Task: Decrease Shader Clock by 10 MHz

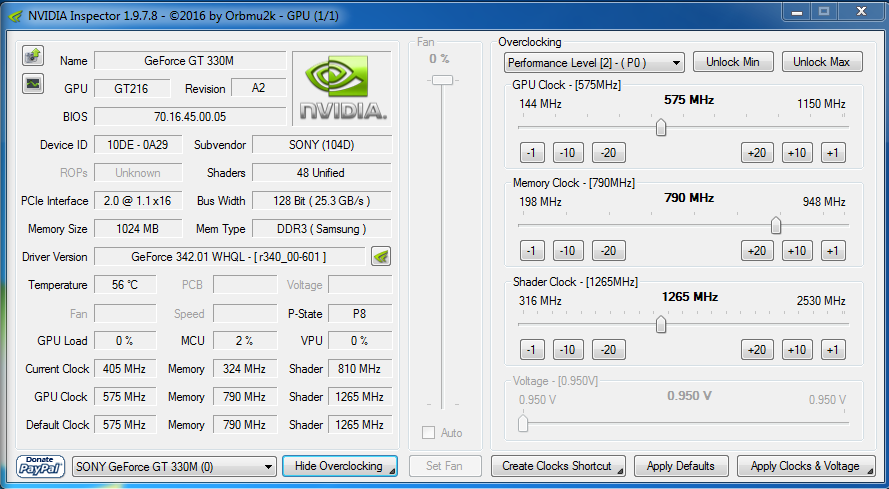Action: point(568,349)
